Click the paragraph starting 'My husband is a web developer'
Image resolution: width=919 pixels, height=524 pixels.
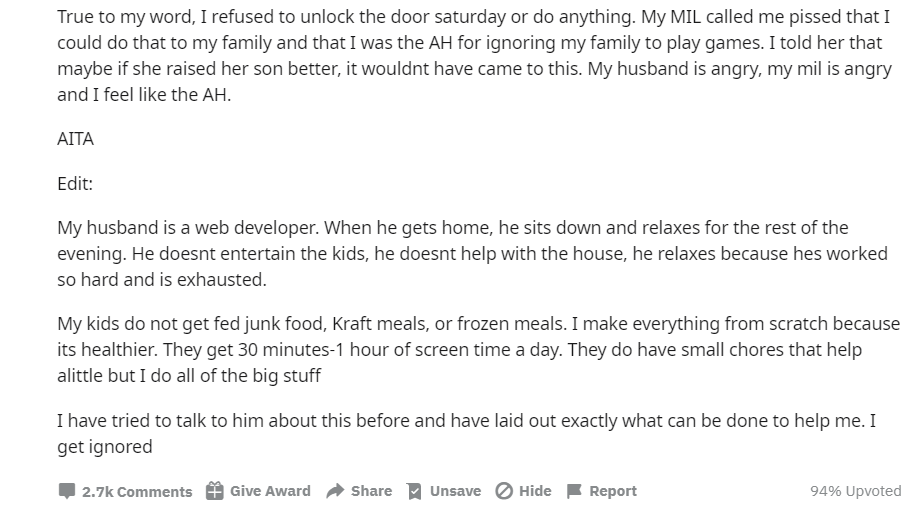point(472,254)
